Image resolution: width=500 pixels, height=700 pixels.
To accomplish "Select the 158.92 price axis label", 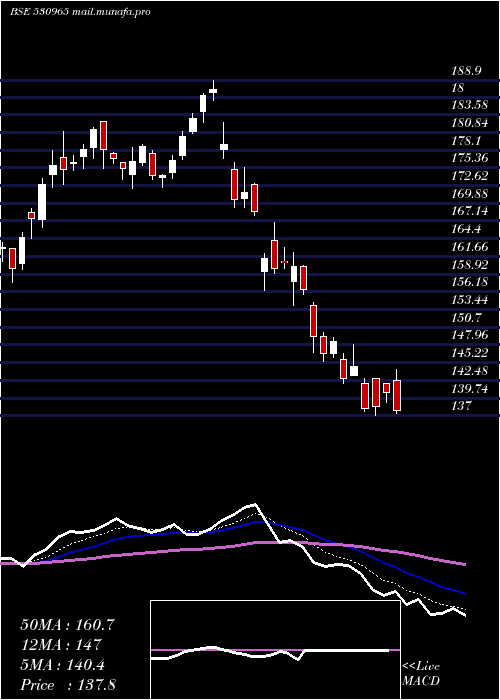I will coord(470,265).
